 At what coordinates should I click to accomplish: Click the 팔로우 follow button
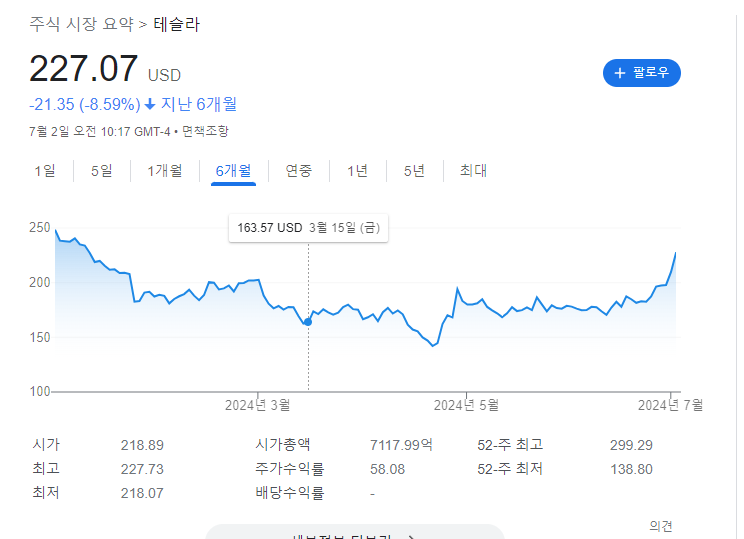[x=642, y=73]
